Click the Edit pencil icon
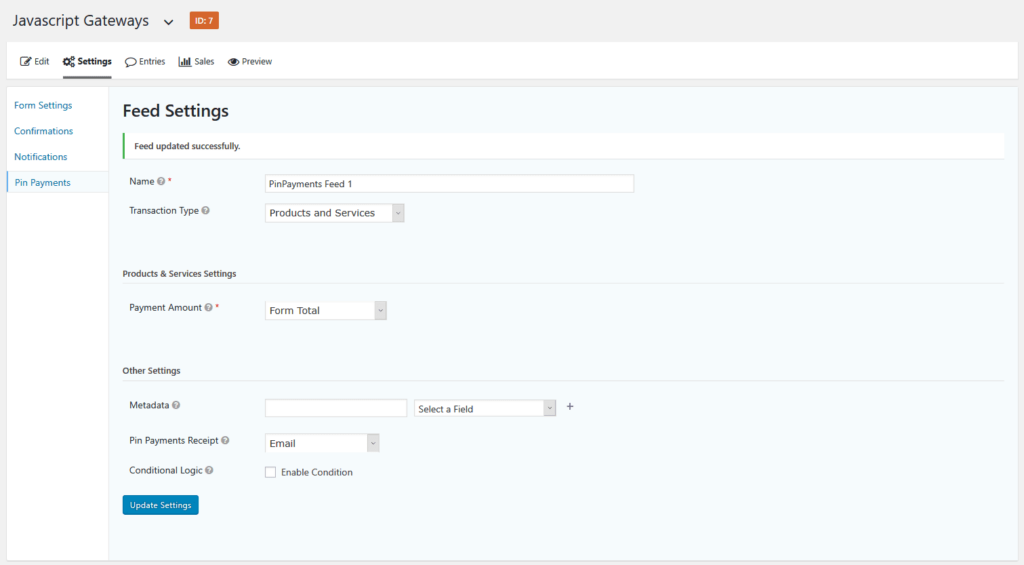Screen dimensions: 1024x565 point(25,61)
